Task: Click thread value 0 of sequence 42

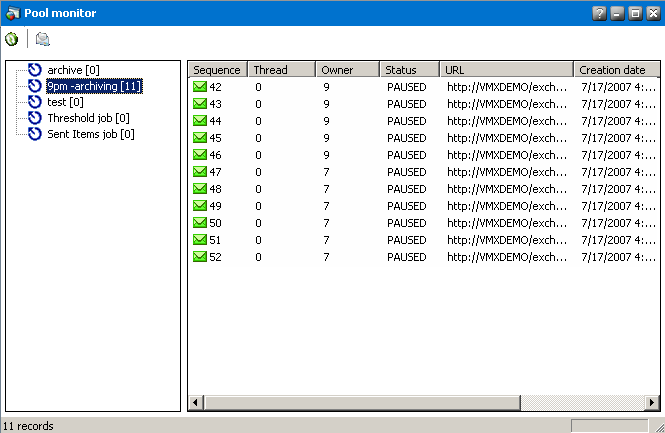Action: [x=258, y=87]
